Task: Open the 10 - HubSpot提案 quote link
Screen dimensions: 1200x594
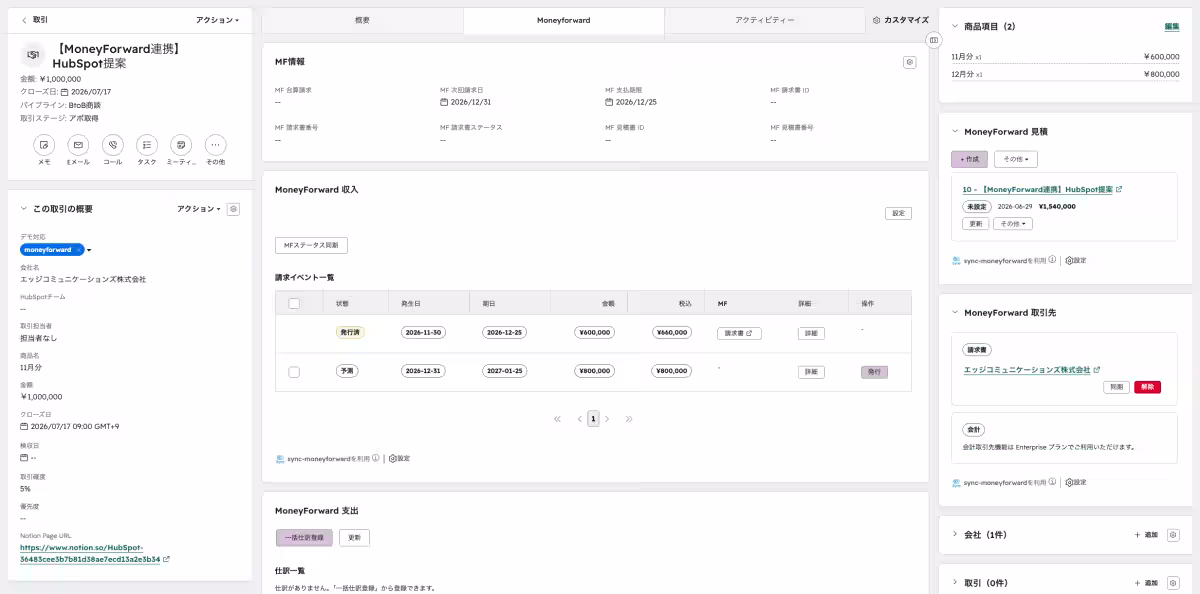Action: point(1042,189)
